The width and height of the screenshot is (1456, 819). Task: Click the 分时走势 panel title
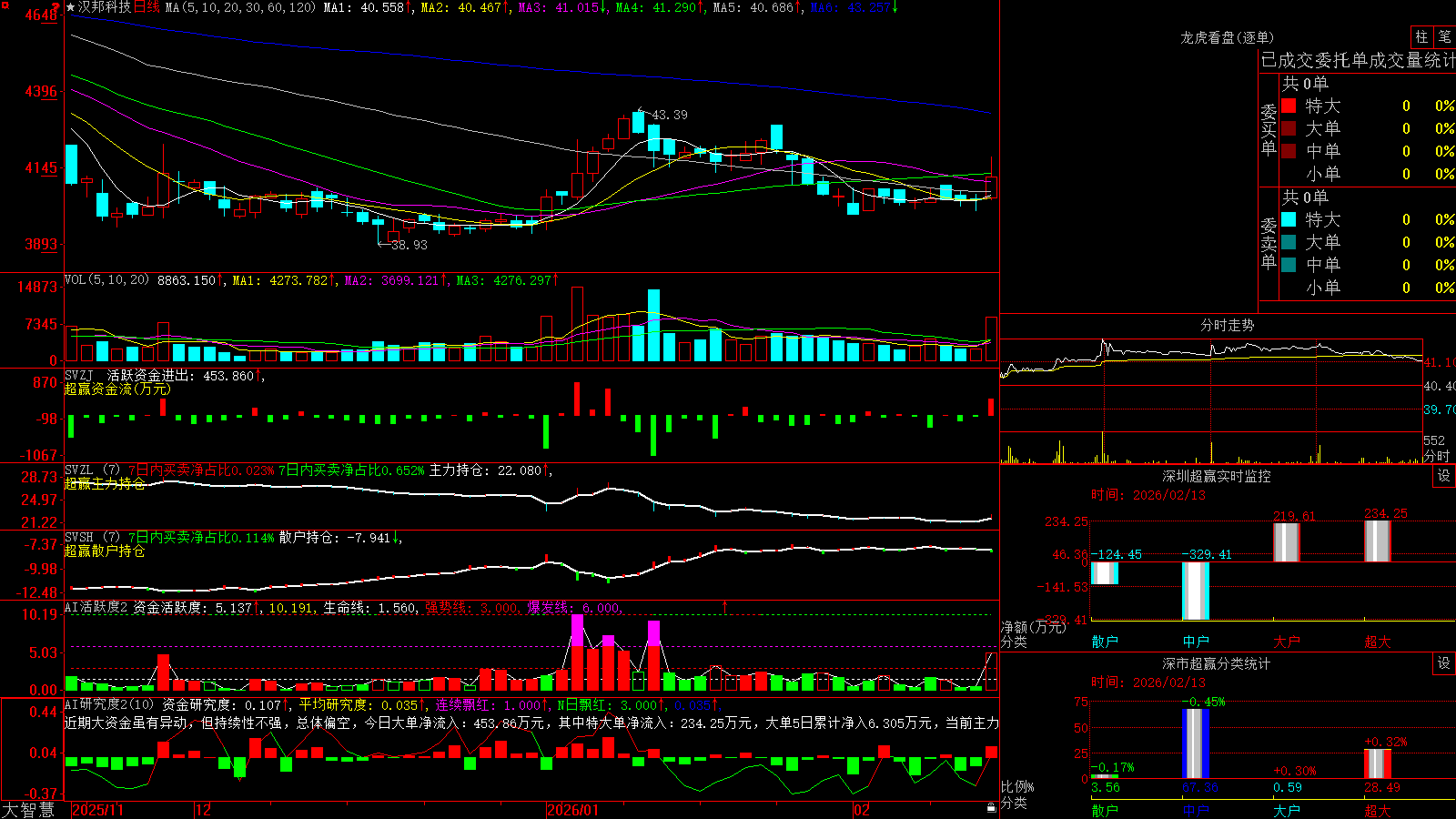(x=1227, y=325)
